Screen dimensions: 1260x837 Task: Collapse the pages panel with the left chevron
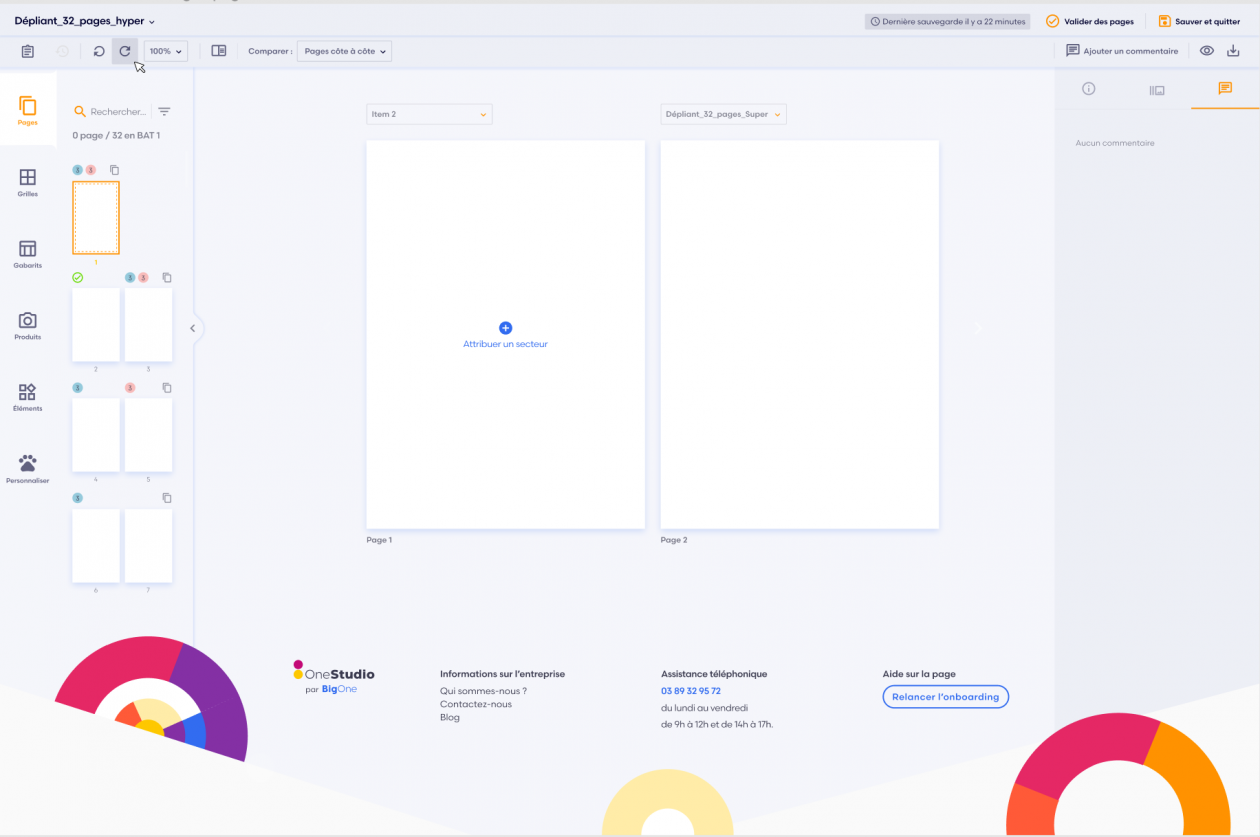coord(193,328)
